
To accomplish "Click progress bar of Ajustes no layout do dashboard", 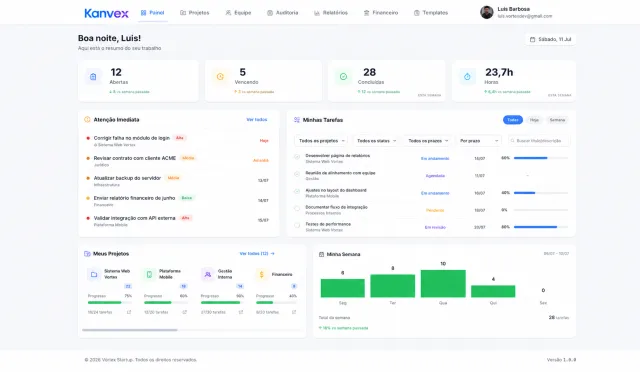I will point(541,193).
